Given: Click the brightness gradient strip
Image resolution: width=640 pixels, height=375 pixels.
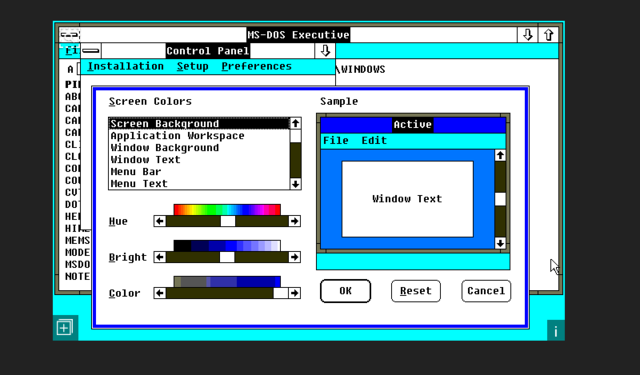Looking at the screenshot, I should [x=227, y=246].
